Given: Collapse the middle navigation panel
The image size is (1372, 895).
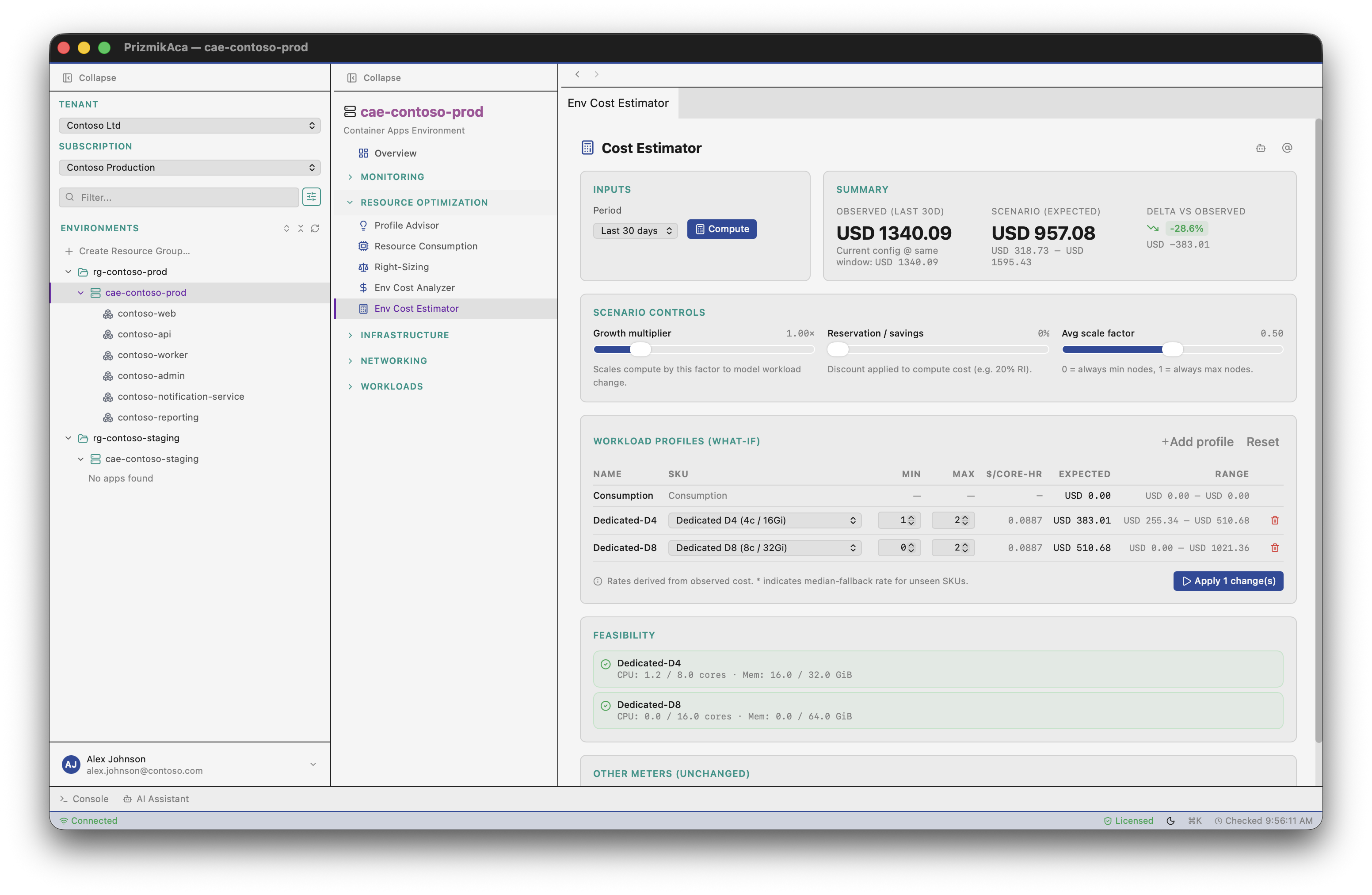Looking at the screenshot, I should click(x=374, y=78).
